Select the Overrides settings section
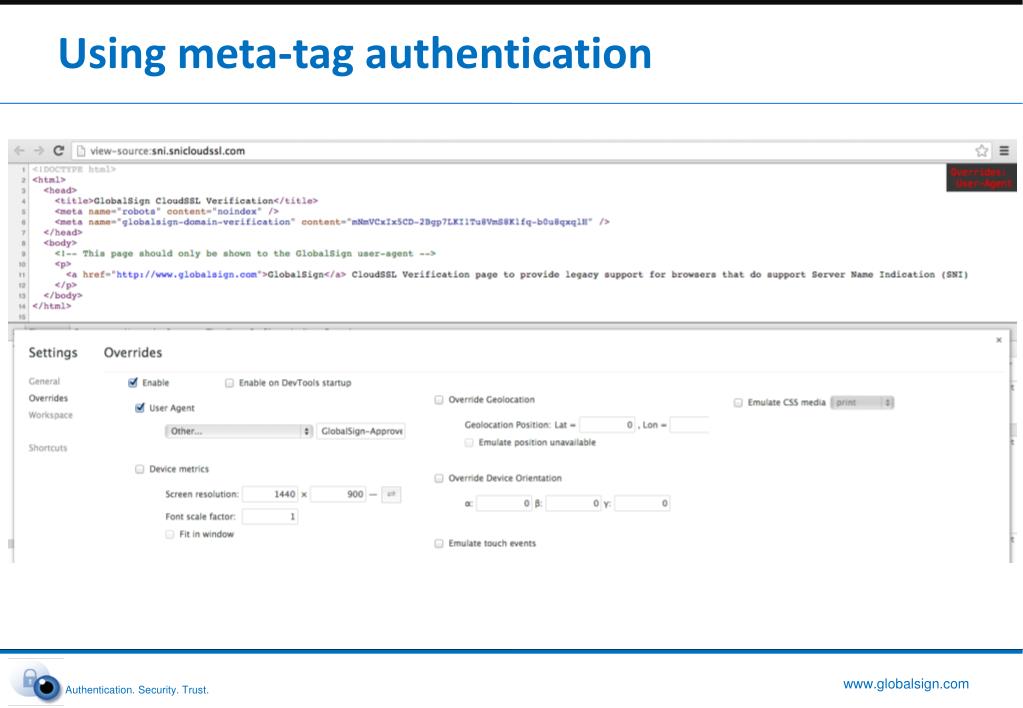Screen dimensions: 1023x708 48,398
